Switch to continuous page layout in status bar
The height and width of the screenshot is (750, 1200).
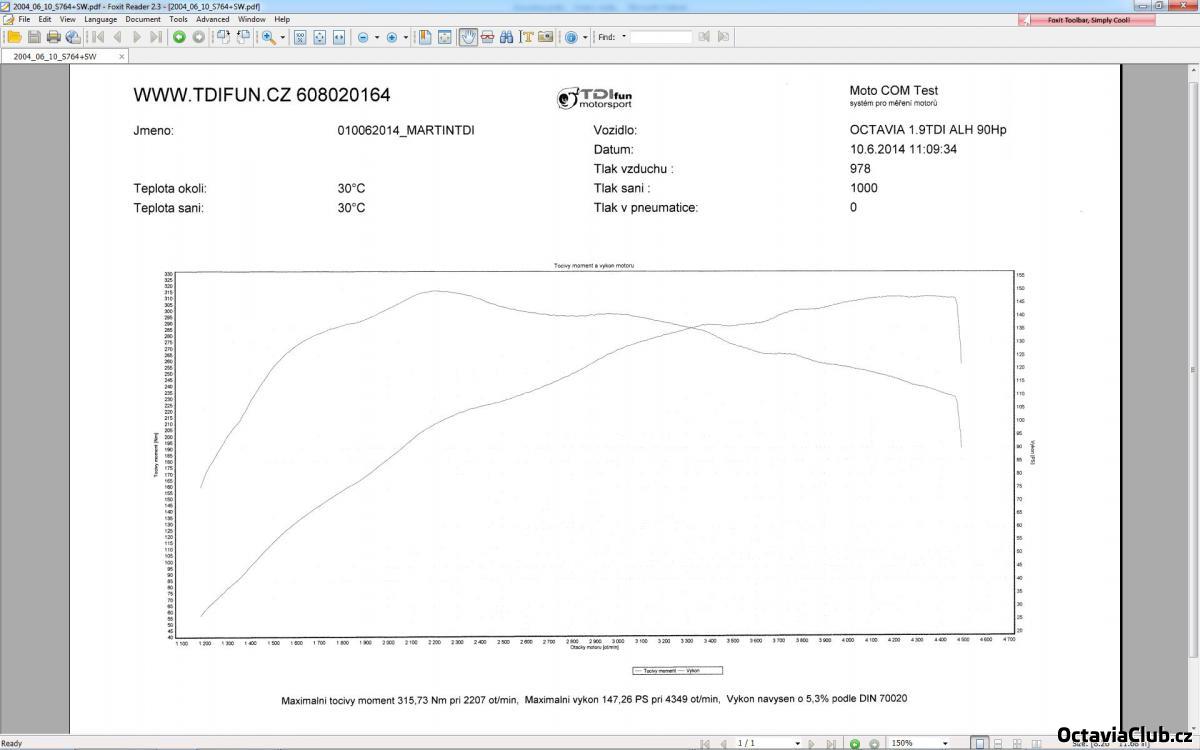(998, 743)
